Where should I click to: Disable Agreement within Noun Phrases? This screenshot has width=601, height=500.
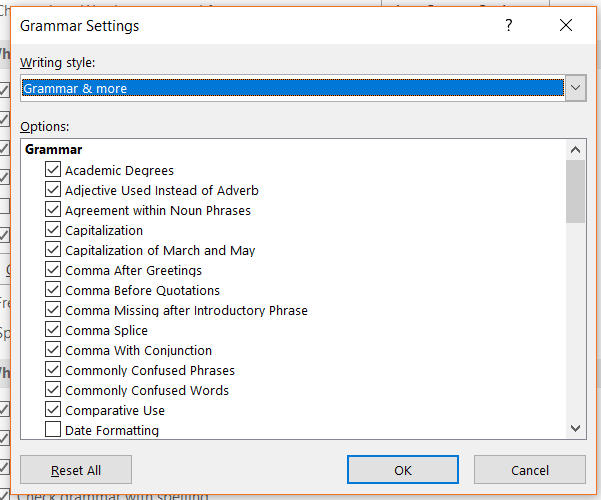pos(53,210)
